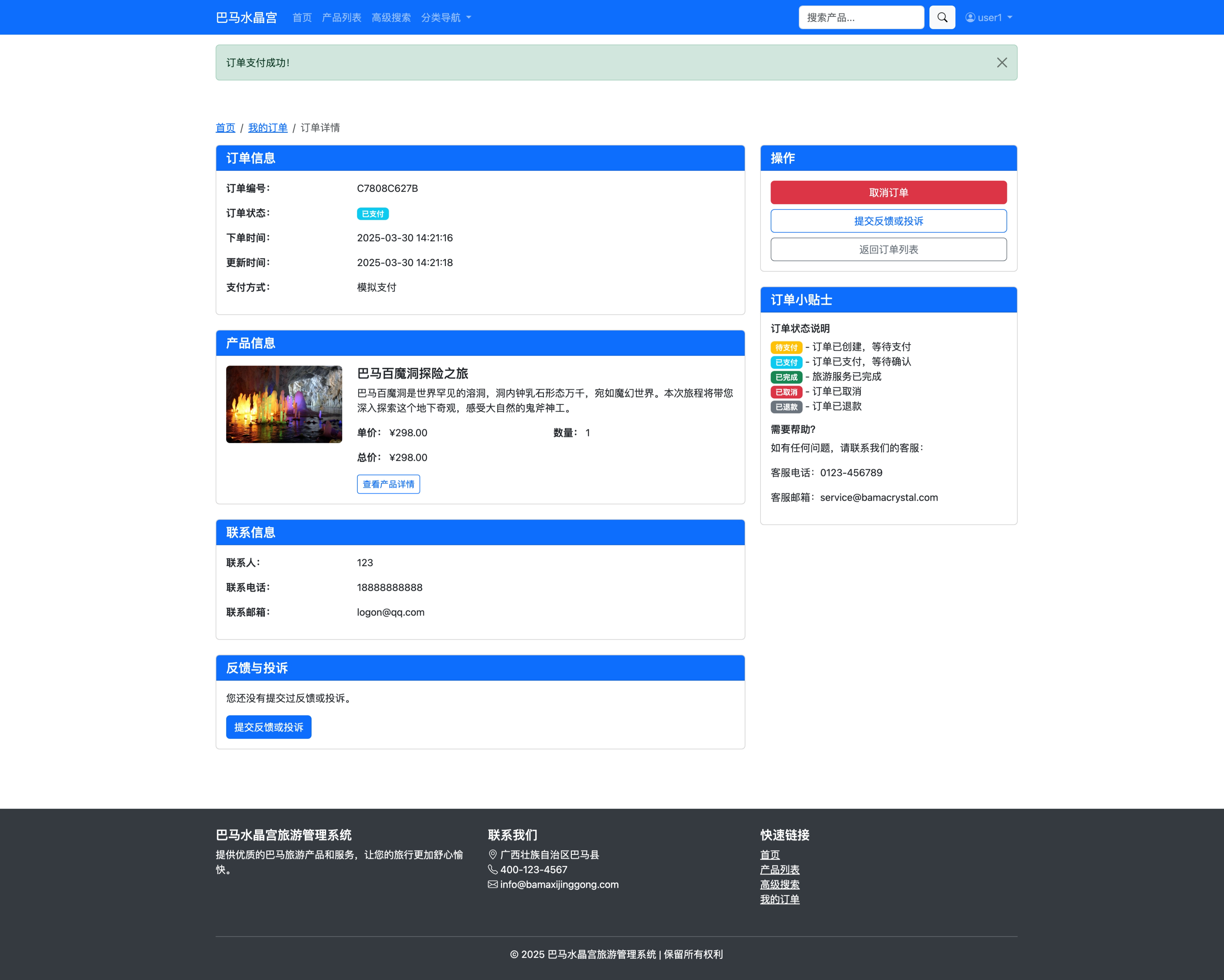Image resolution: width=1224 pixels, height=980 pixels.
Task: Click footer 高级搜索 quick link
Action: coord(779,884)
